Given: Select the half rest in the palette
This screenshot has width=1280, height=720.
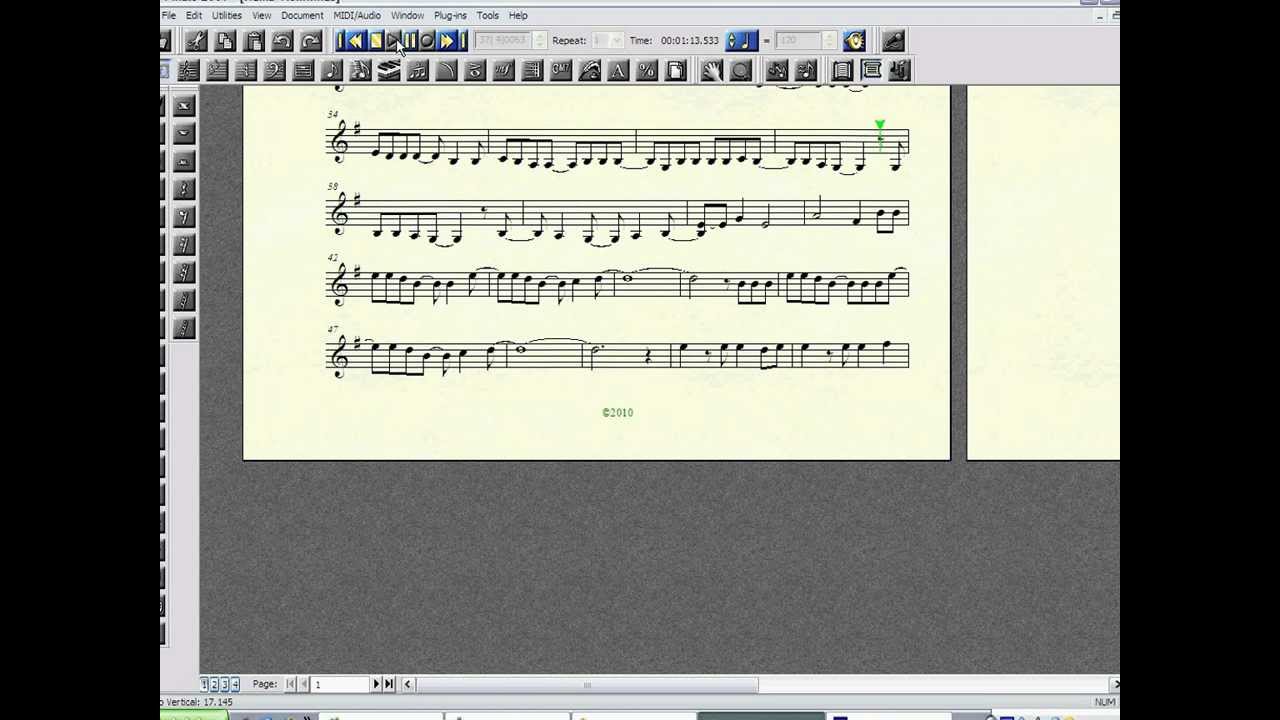Looking at the screenshot, I should coord(184,161).
